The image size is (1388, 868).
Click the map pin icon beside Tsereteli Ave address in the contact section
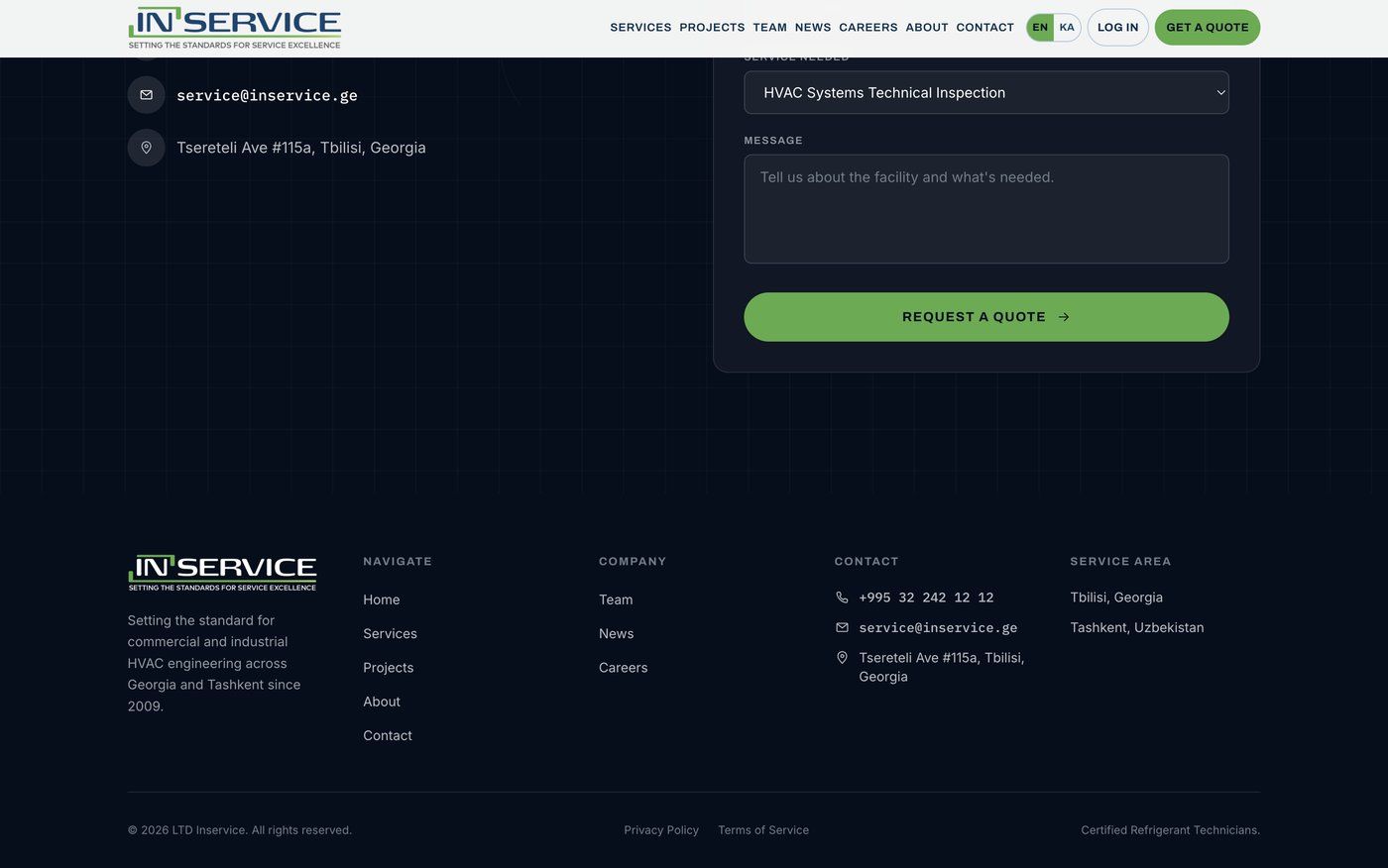pos(146,148)
